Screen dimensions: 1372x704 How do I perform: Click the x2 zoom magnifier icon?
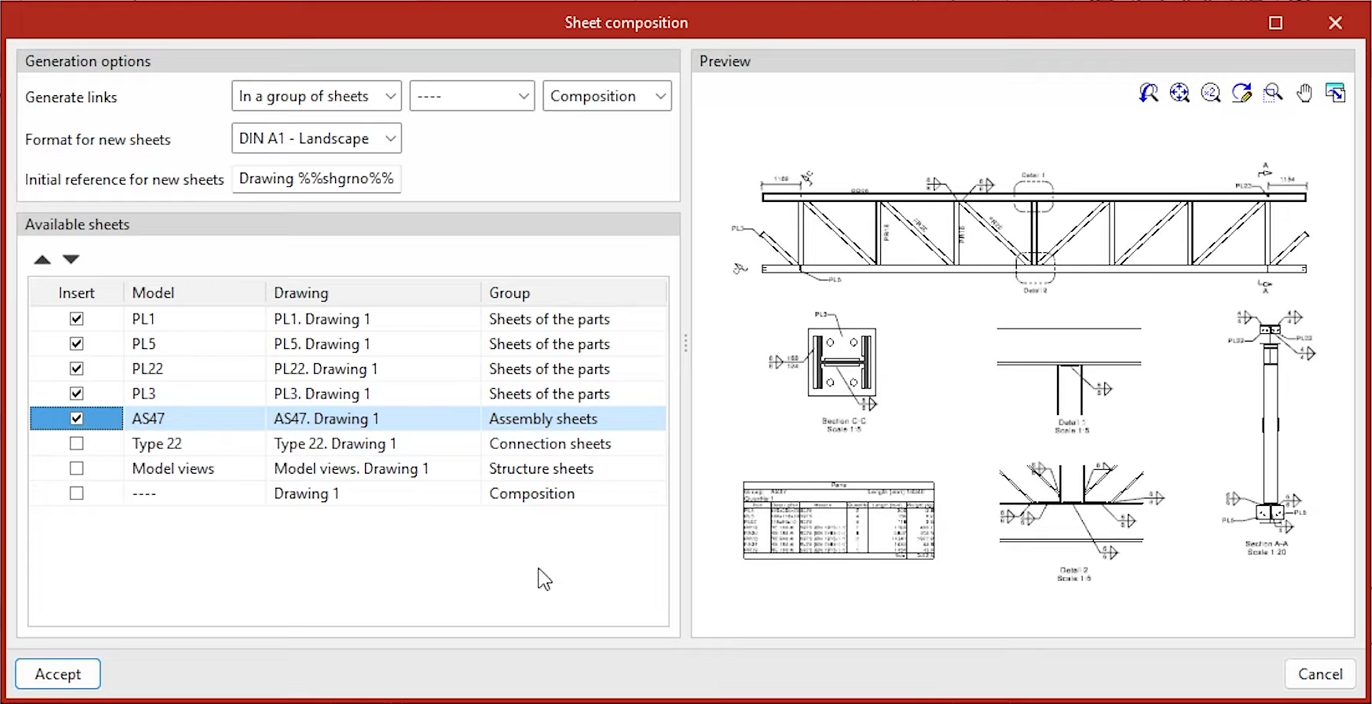point(1211,93)
